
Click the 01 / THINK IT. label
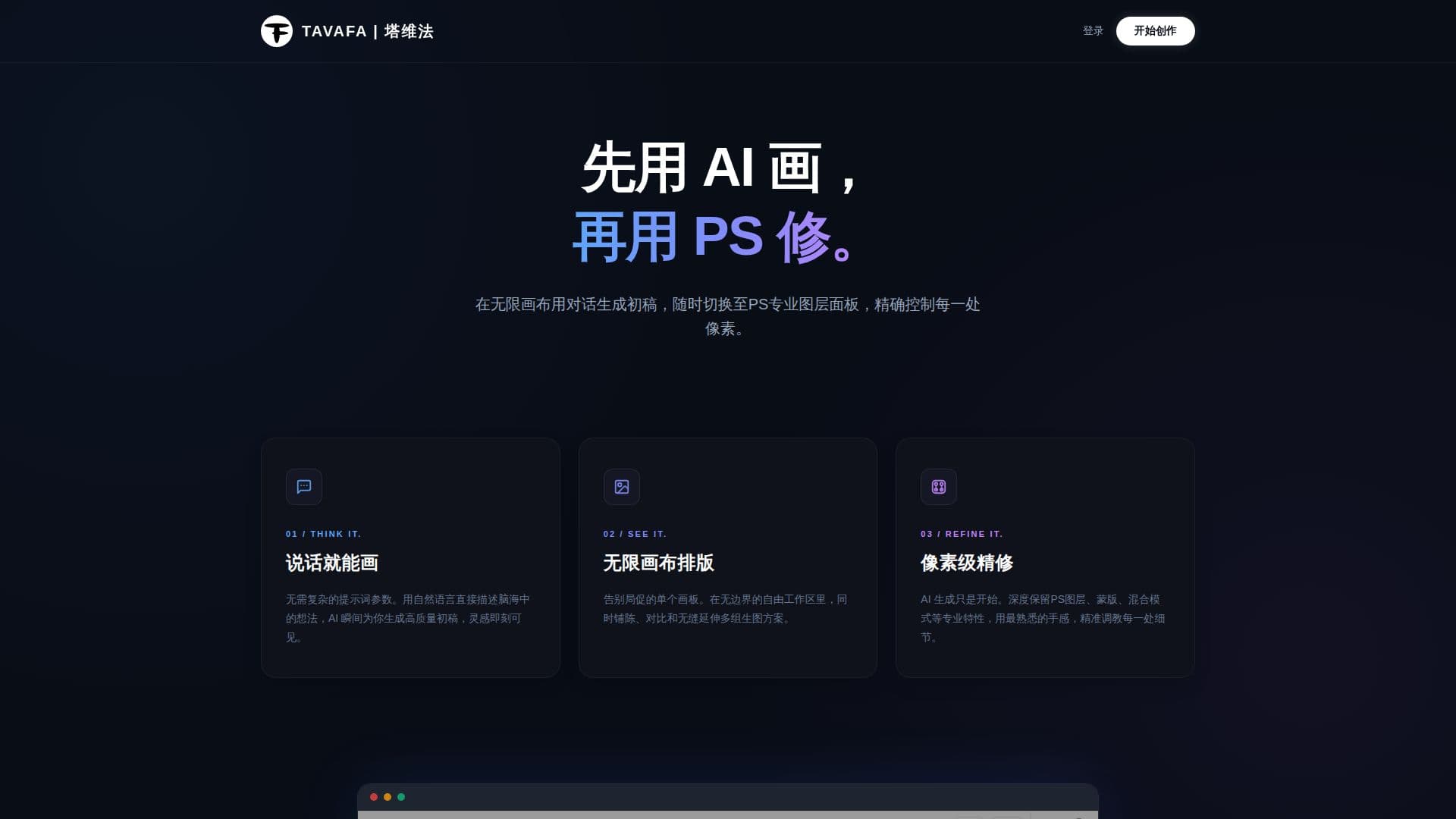pos(324,534)
